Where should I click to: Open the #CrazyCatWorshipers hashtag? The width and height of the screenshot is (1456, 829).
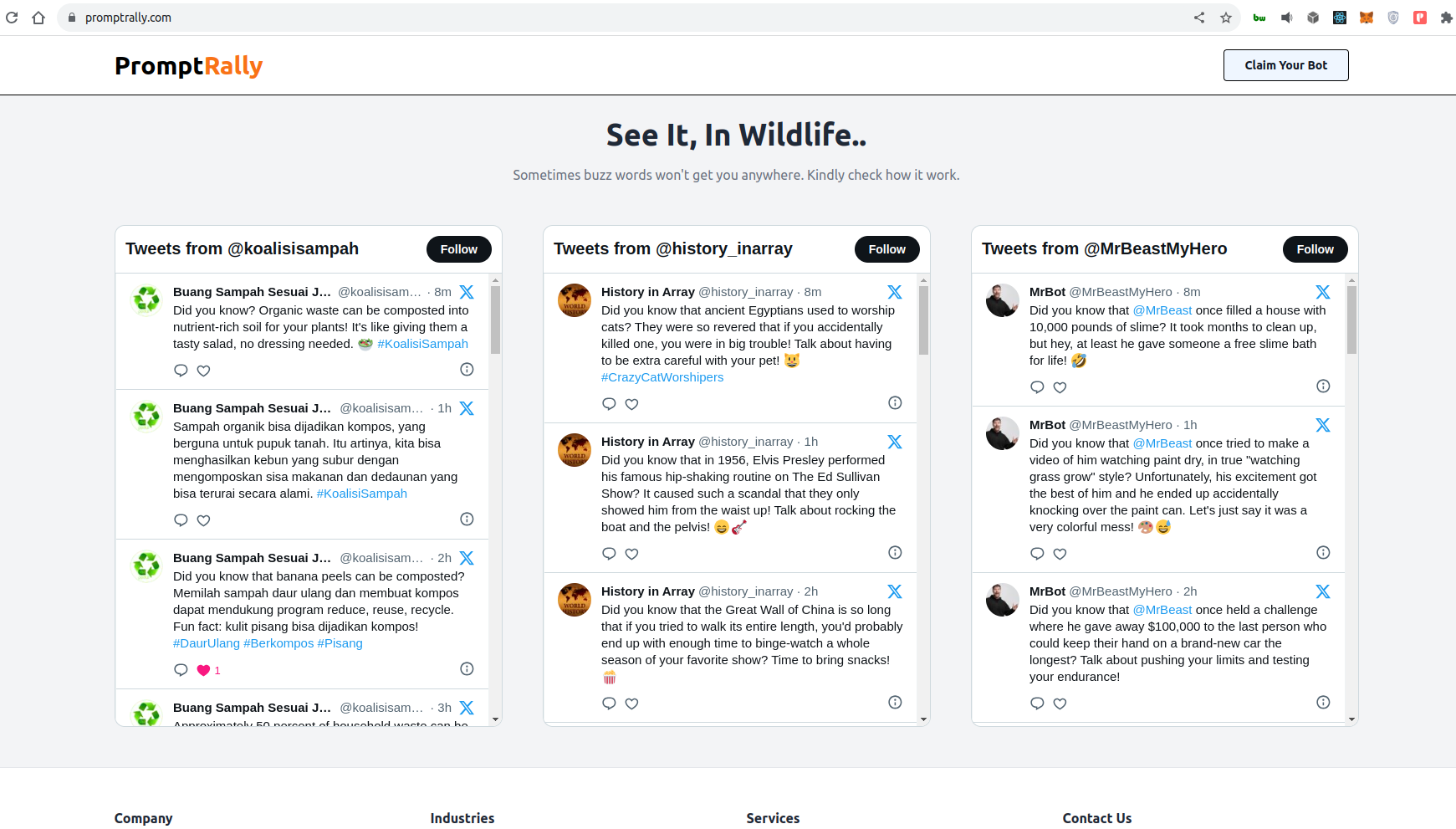coord(662,377)
